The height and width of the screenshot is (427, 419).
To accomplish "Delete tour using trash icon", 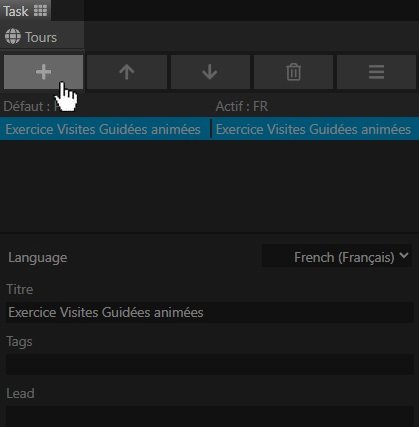I will point(293,72).
